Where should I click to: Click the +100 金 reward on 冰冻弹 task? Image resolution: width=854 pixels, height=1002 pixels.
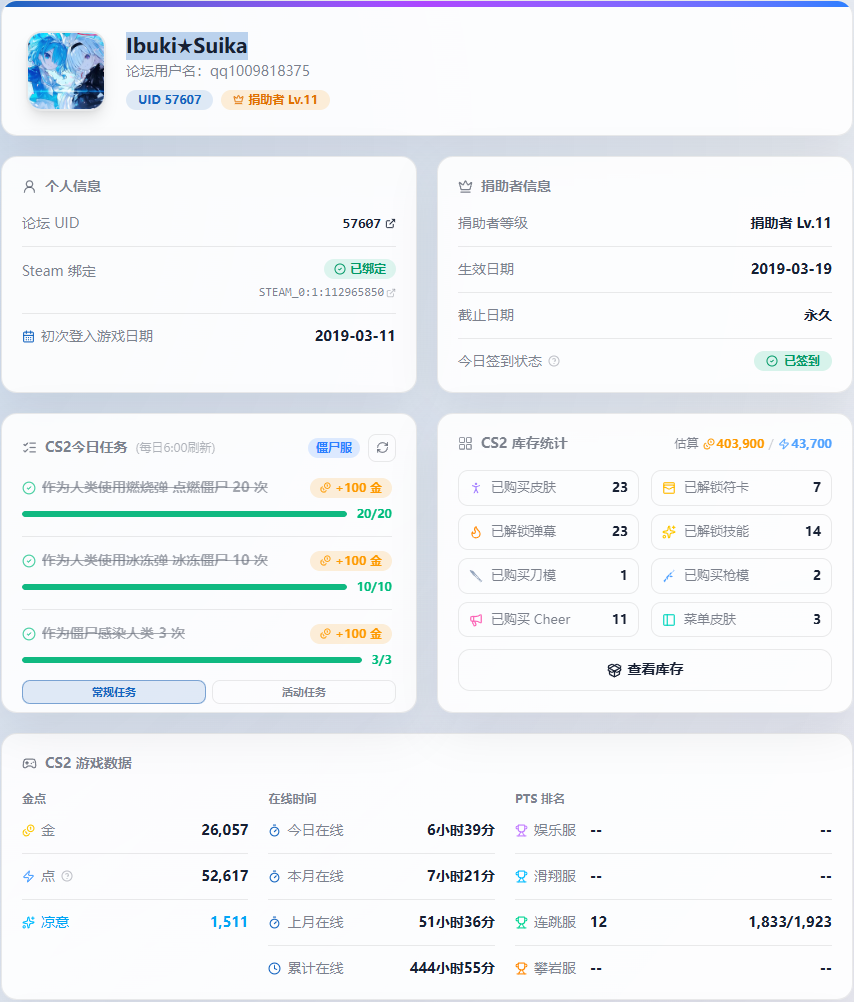(351, 561)
